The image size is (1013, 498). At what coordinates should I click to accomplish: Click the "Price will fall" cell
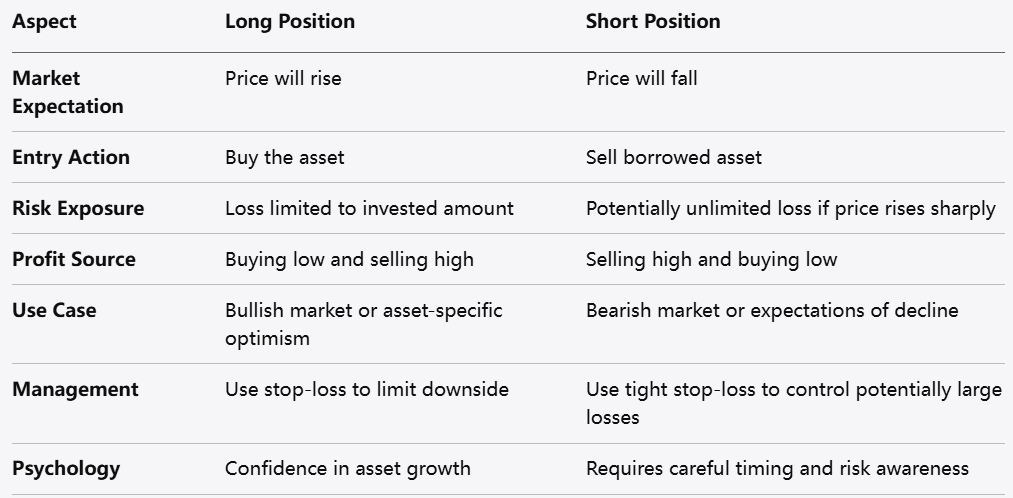[x=641, y=78]
